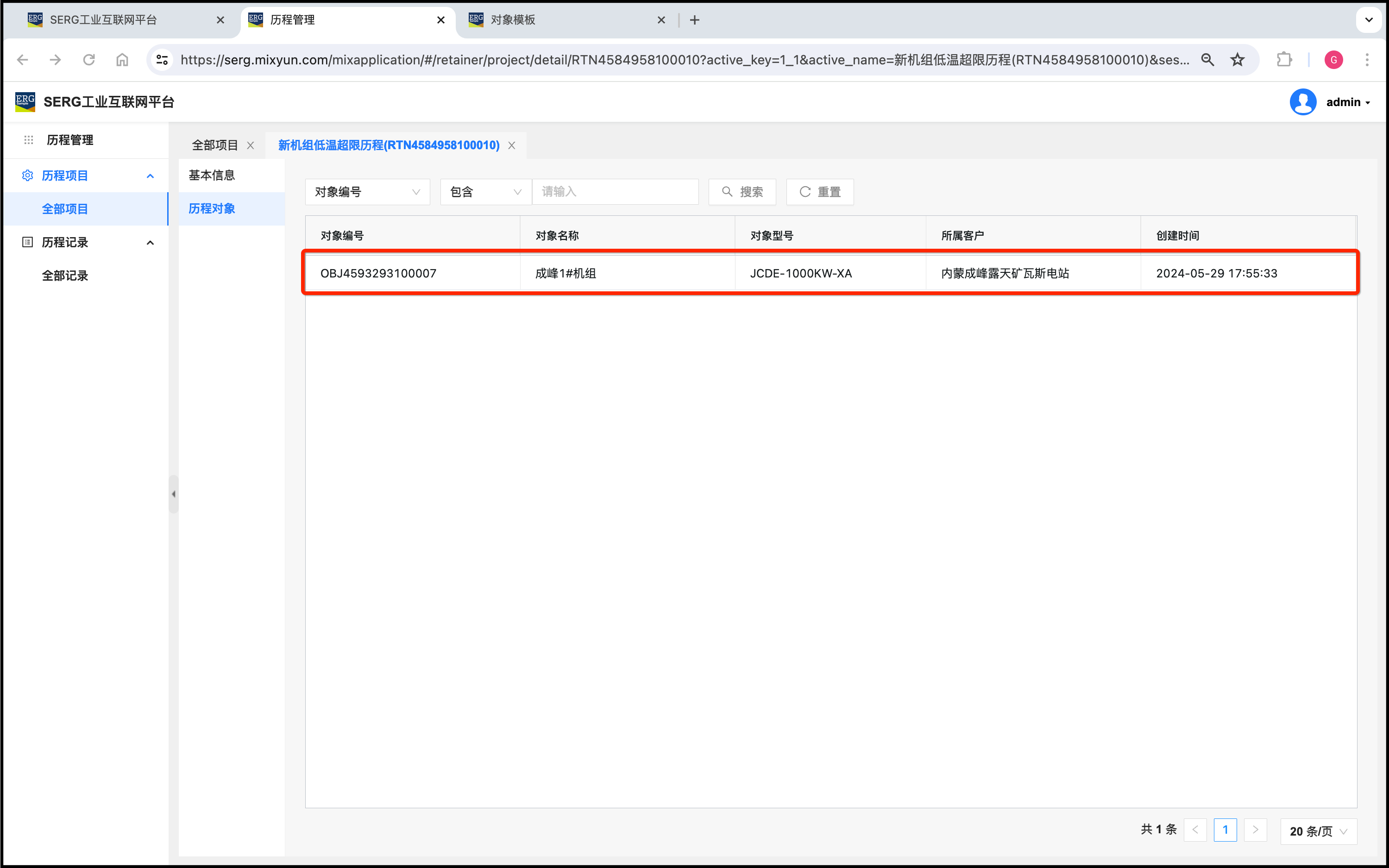Open the 20 条/页 page size dropdown
This screenshot has height=868, width=1389.
pos(1318,830)
